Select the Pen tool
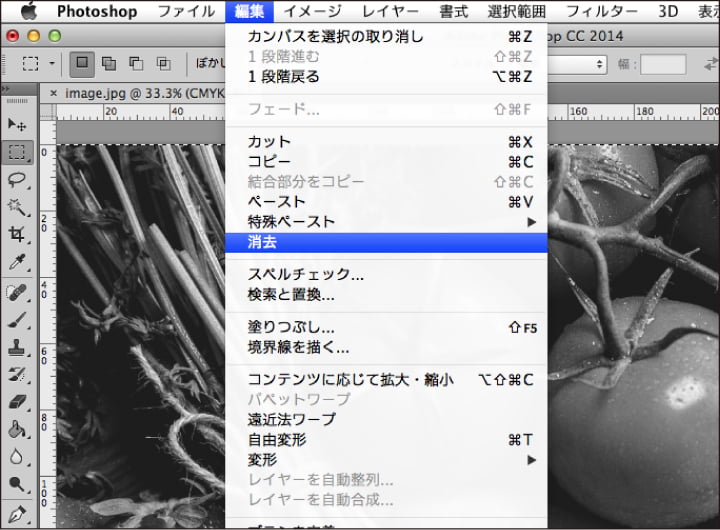Viewport: 720px width, 530px height. tap(17, 514)
